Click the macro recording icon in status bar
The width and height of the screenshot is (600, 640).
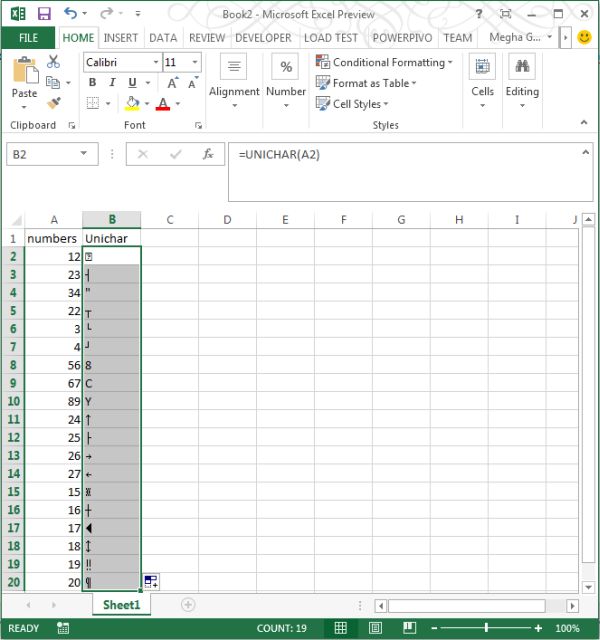click(63, 628)
